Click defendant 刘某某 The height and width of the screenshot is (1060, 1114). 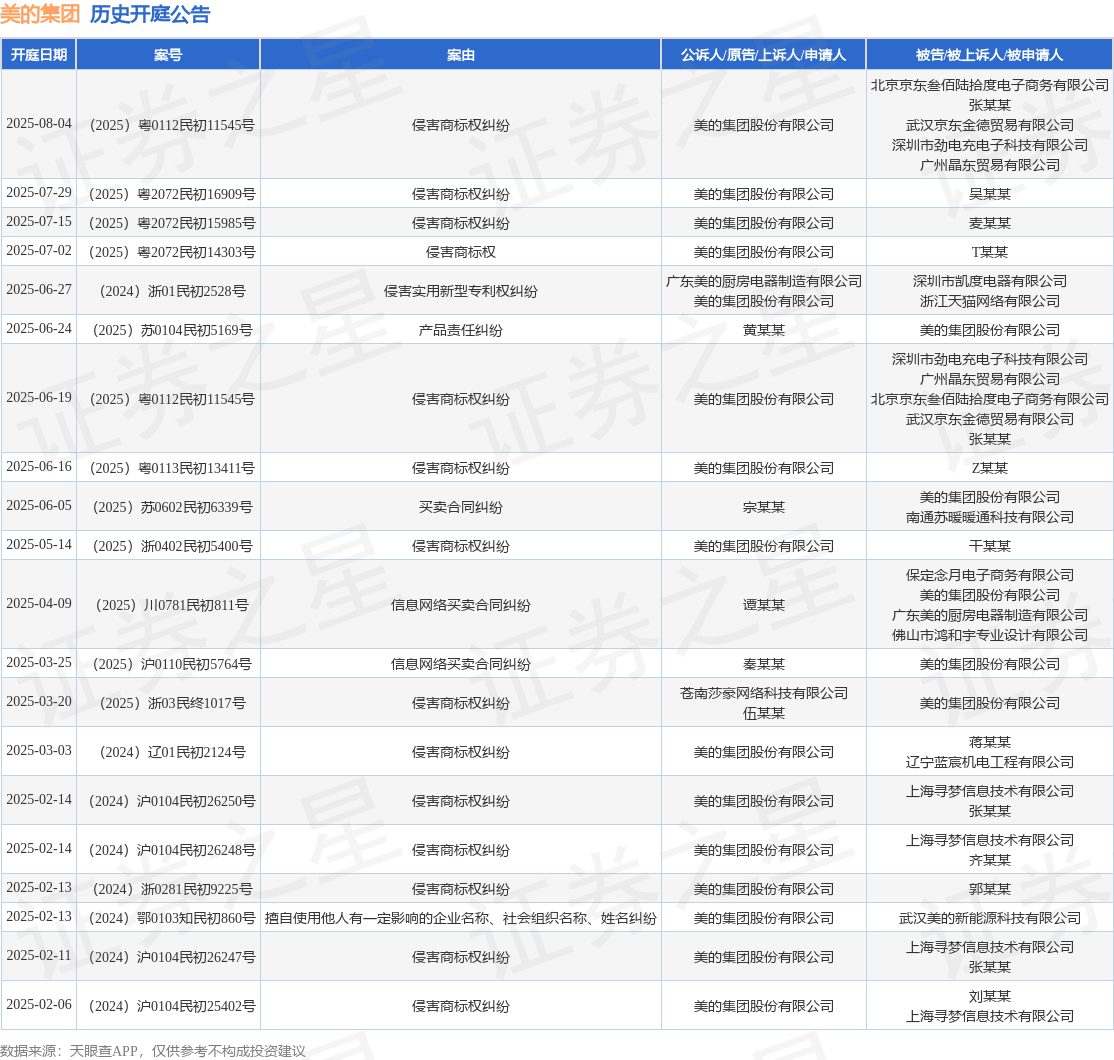990,997
